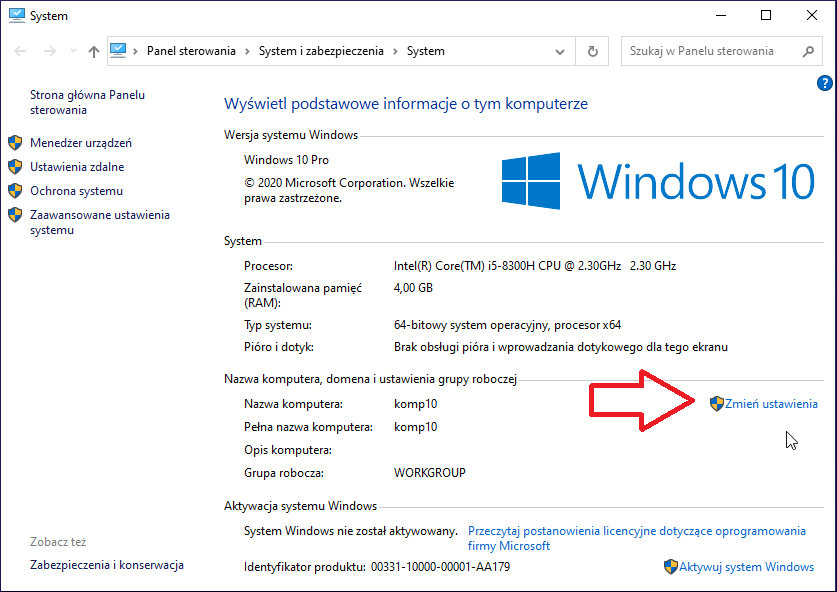Image resolution: width=837 pixels, height=592 pixels.
Task: Refresh the System page with reload icon
Action: coord(593,51)
